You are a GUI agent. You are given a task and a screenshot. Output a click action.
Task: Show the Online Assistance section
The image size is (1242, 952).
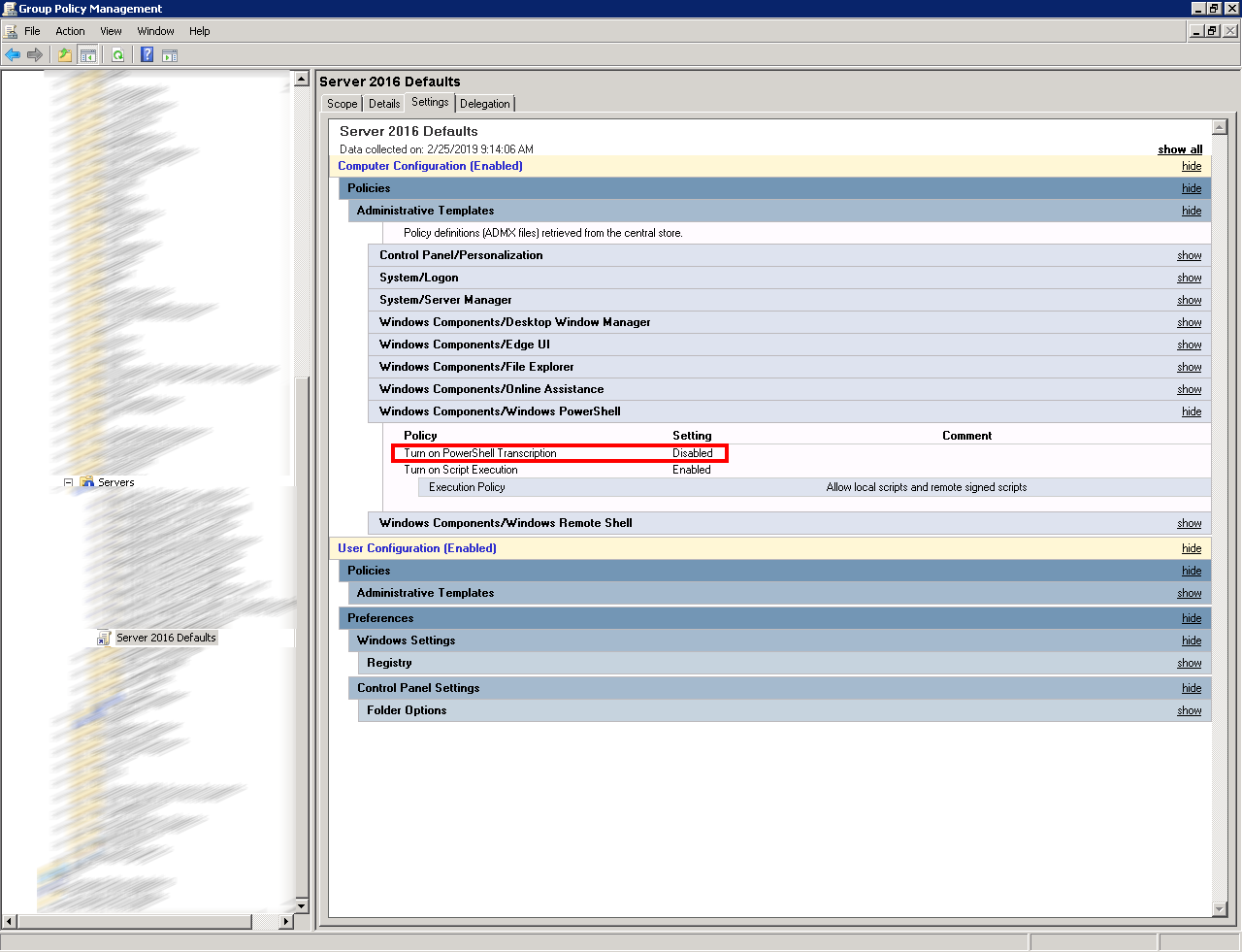pyautogui.click(x=1190, y=389)
